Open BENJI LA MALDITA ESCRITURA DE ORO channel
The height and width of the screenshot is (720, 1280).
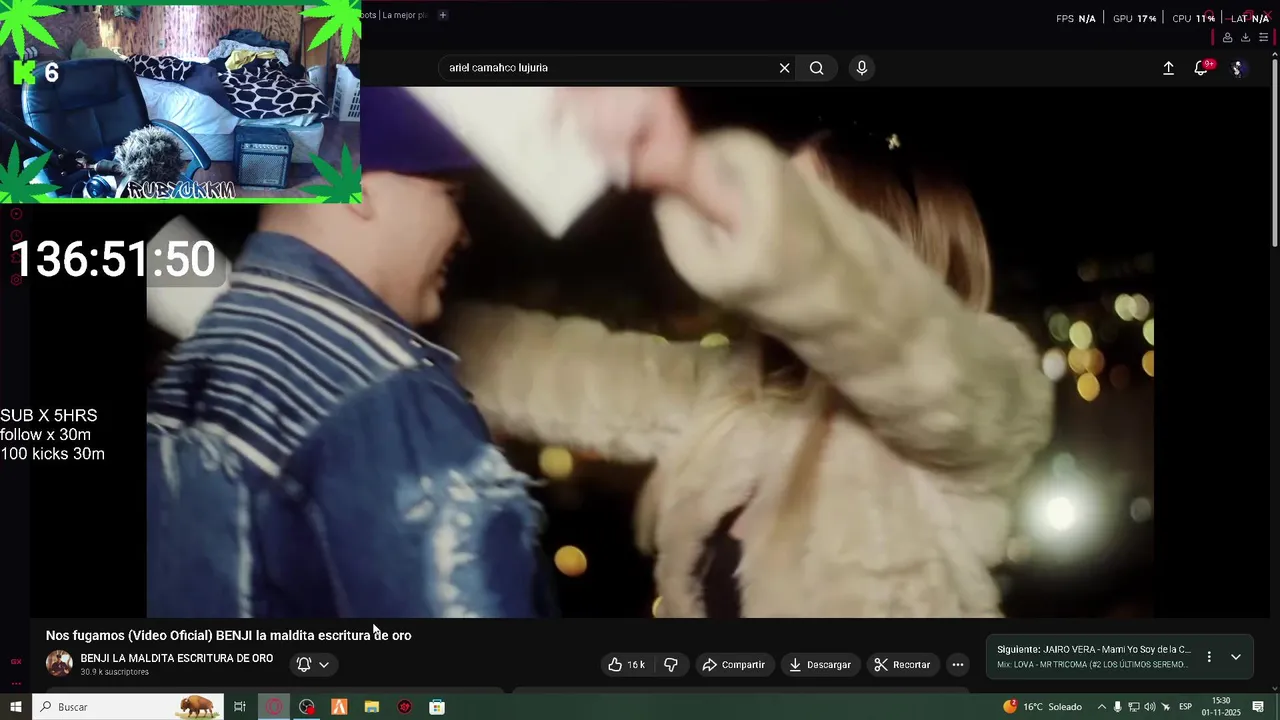click(177, 658)
